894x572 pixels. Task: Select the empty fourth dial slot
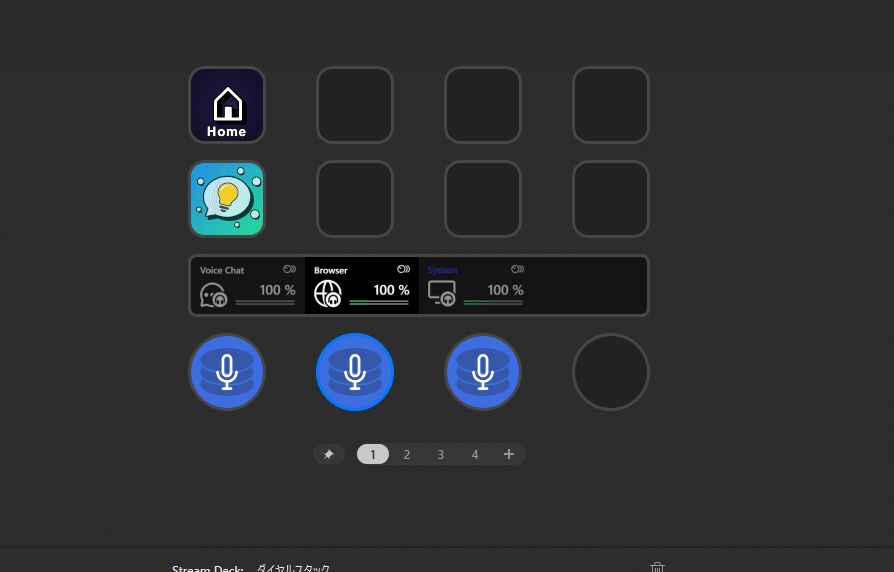coord(611,372)
